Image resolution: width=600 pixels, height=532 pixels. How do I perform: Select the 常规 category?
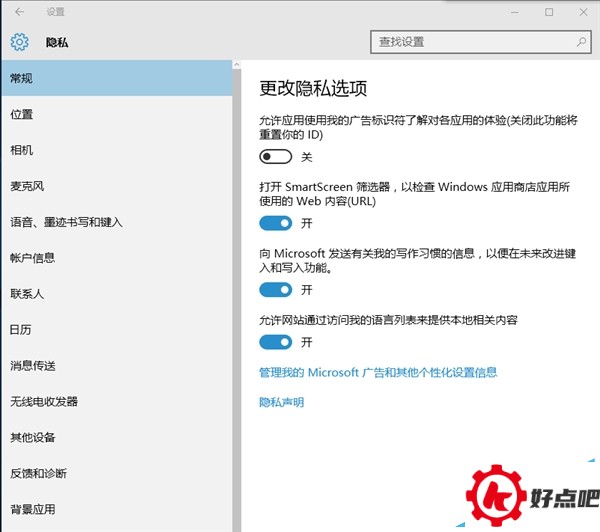pyautogui.click(x=117, y=78)
